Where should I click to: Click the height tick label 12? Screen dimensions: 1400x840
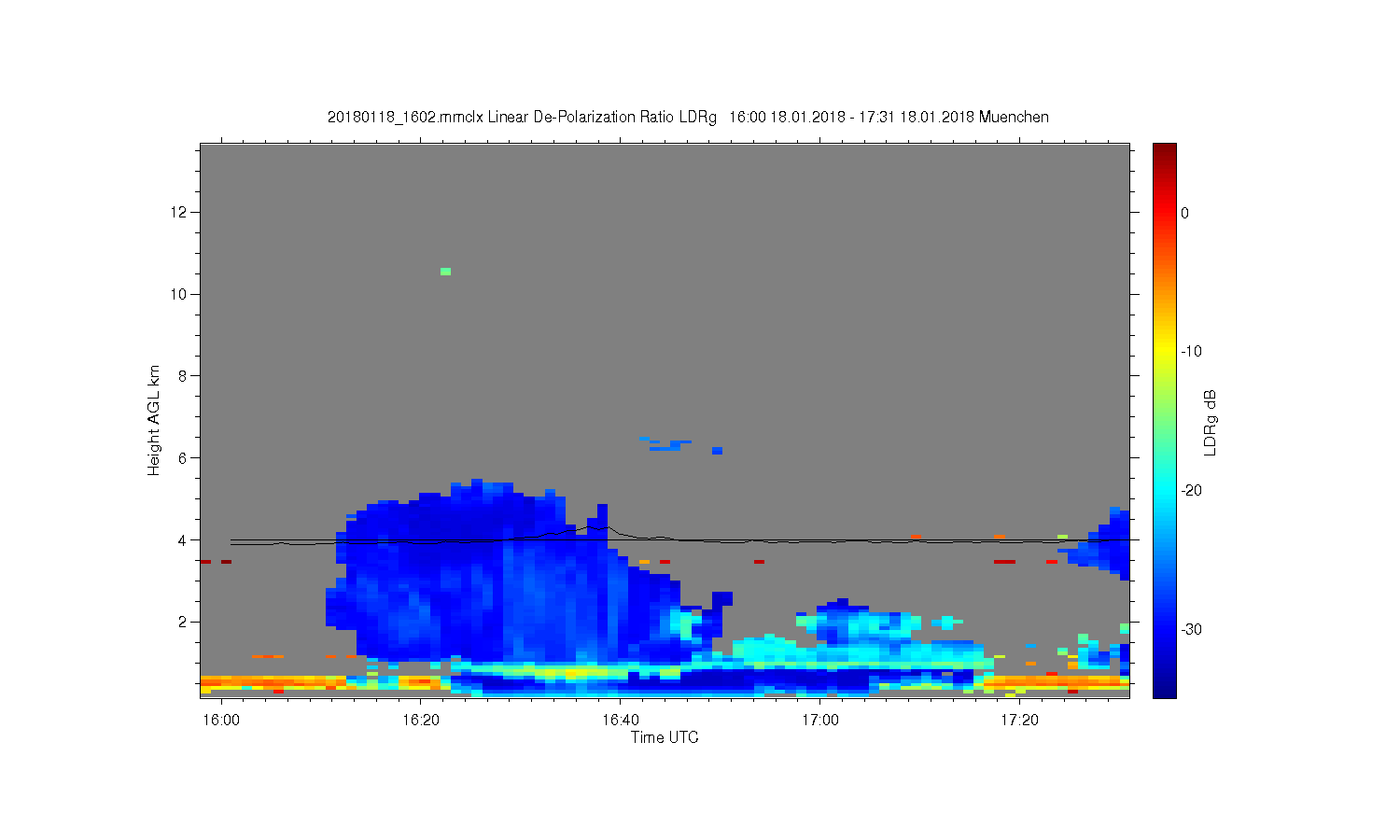pos(178,213)
